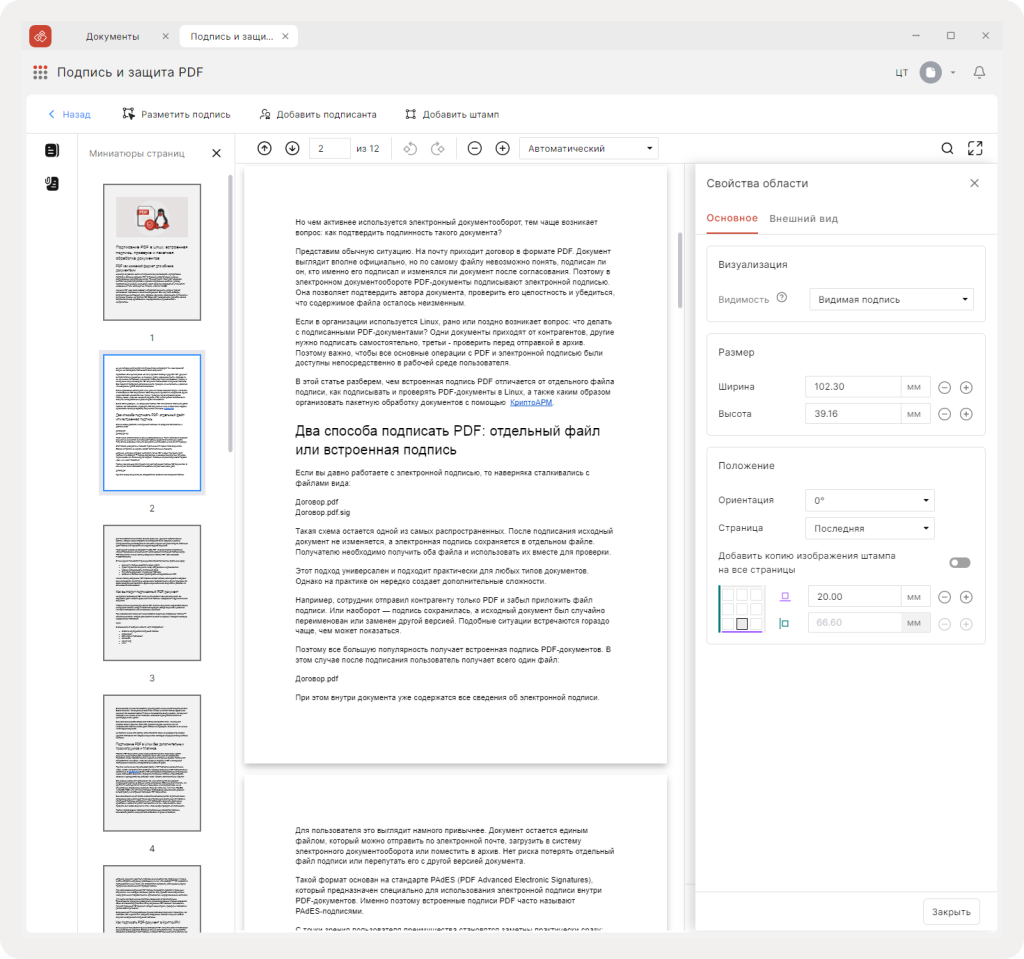Select middle-left cell in position grid
The image size is (1024, 959).
coord(728,609)
